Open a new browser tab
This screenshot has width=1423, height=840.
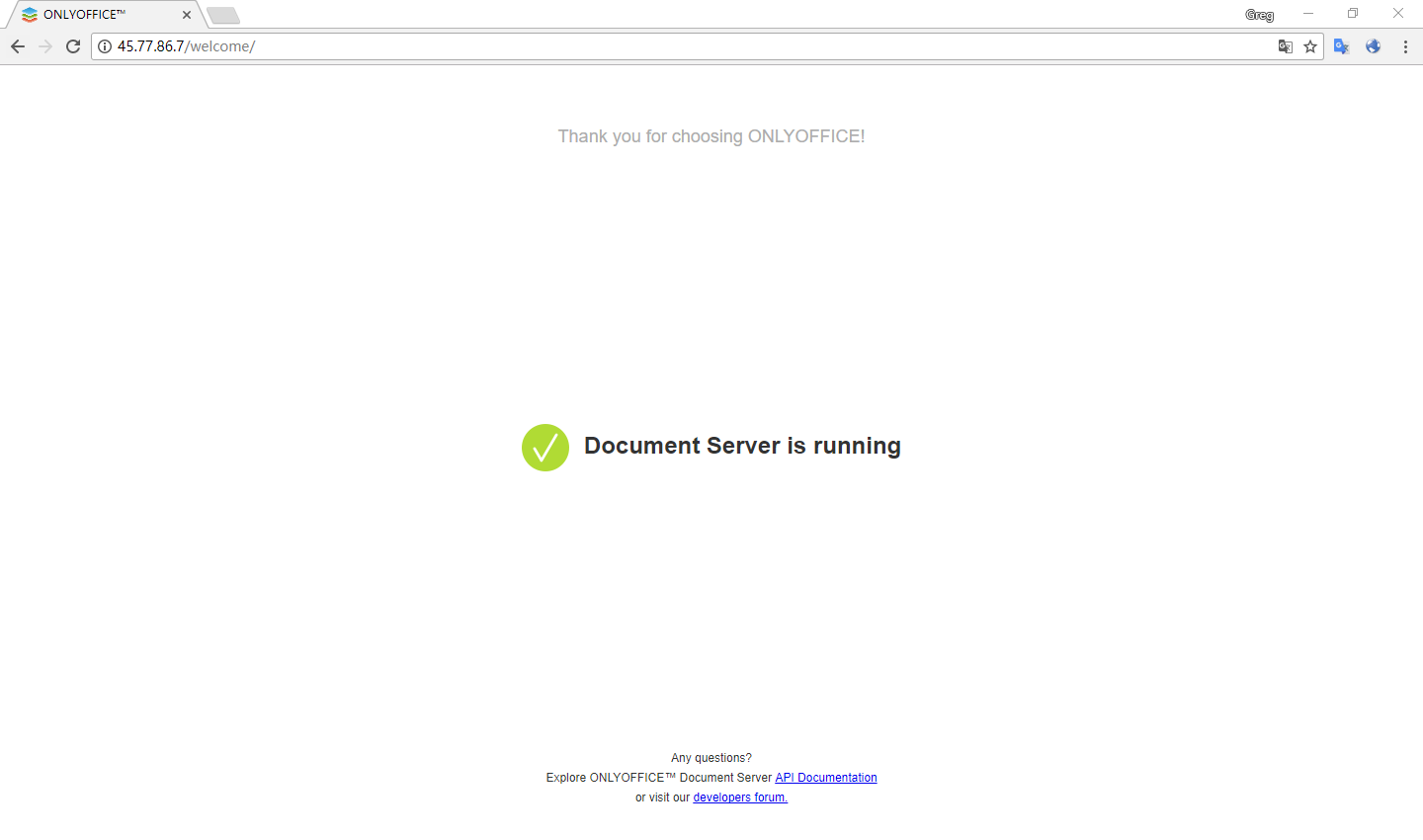[x=223, y=15]
